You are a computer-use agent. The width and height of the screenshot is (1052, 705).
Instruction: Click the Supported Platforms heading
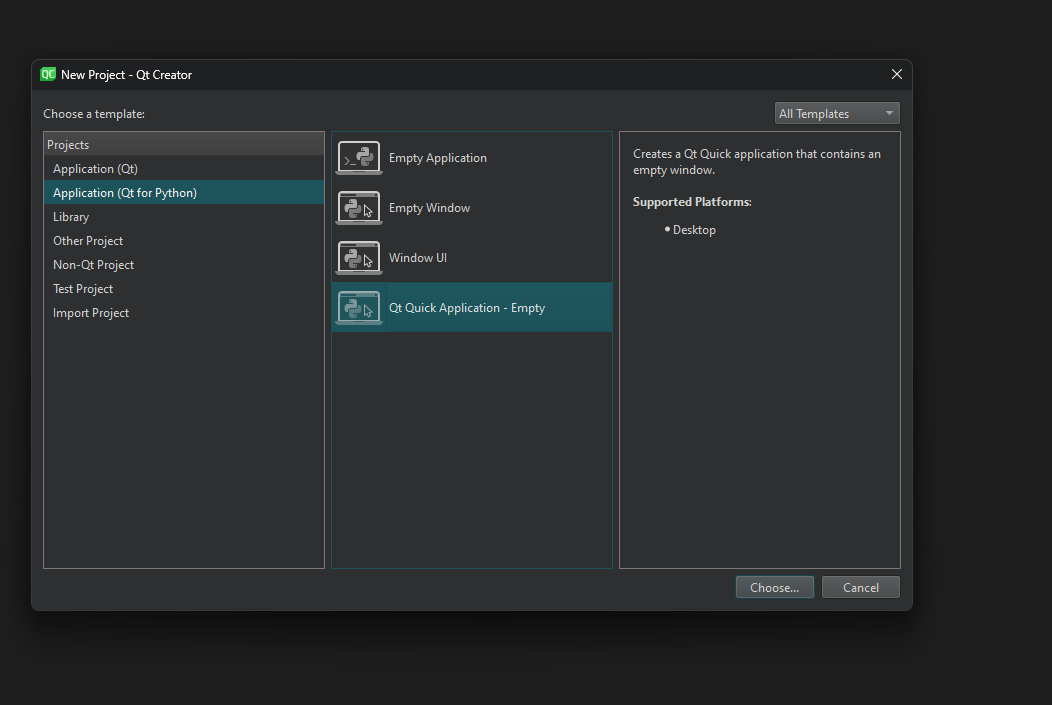(692, 202)
